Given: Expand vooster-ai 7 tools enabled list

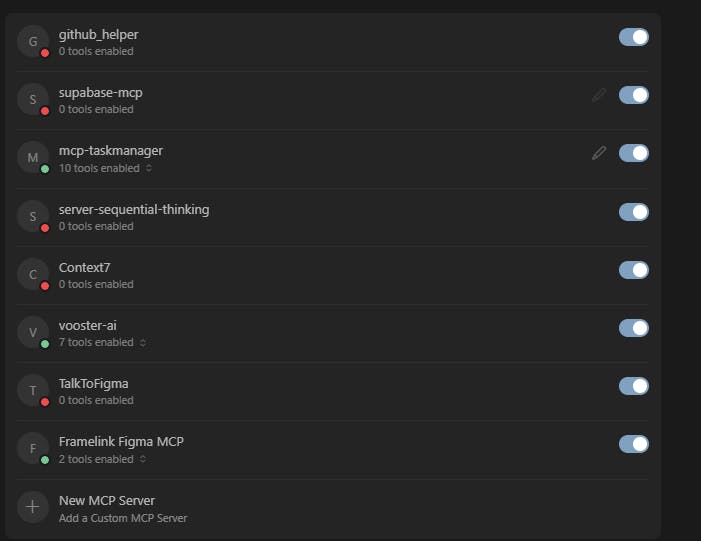Looking at the screenshot, I should pos(102,342).
